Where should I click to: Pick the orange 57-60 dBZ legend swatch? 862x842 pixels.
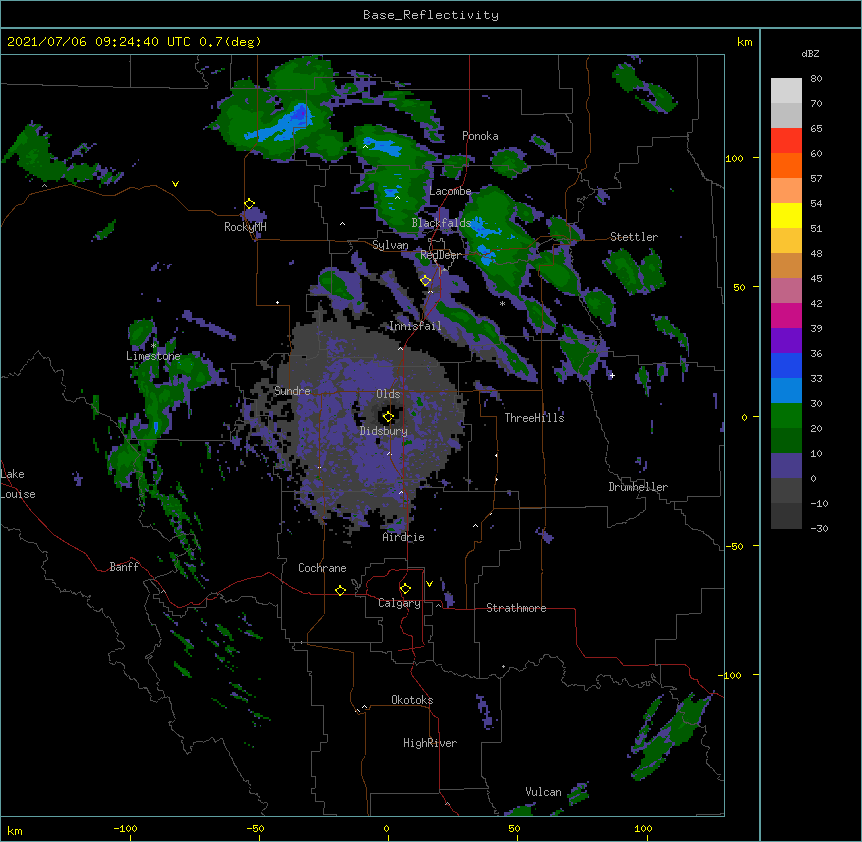786,165
